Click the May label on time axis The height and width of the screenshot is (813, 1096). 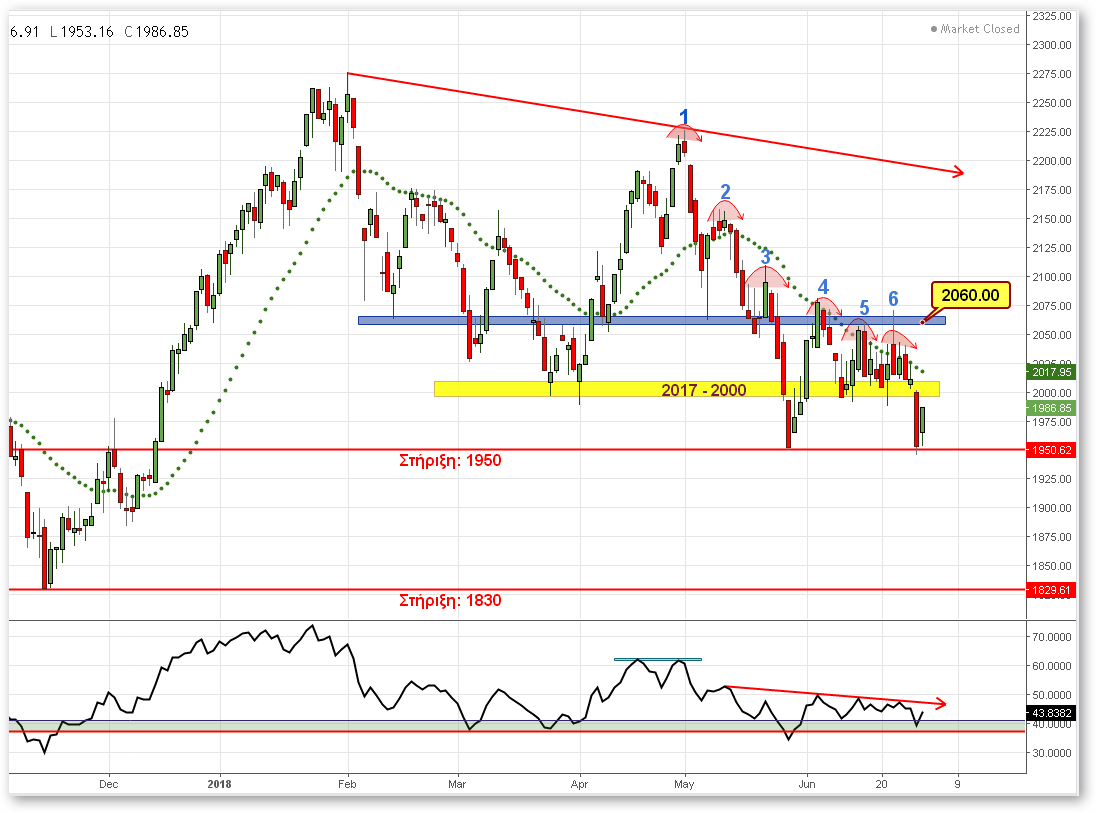684,784
